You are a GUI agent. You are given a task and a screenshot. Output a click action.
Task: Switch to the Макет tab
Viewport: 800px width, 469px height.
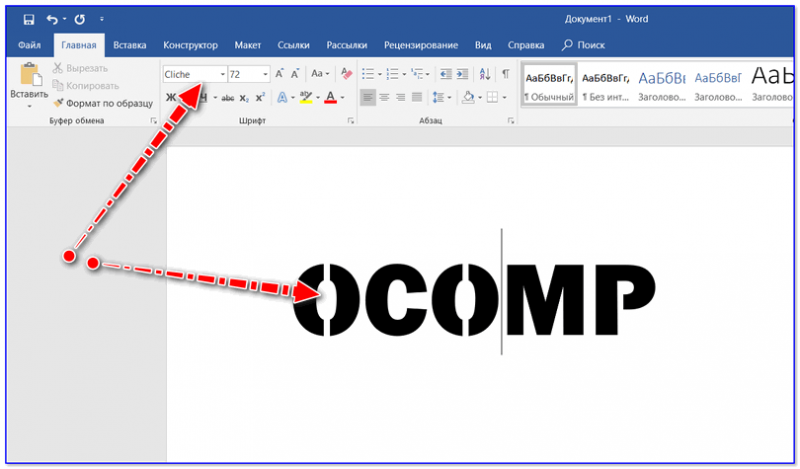(x=247, y=45)
